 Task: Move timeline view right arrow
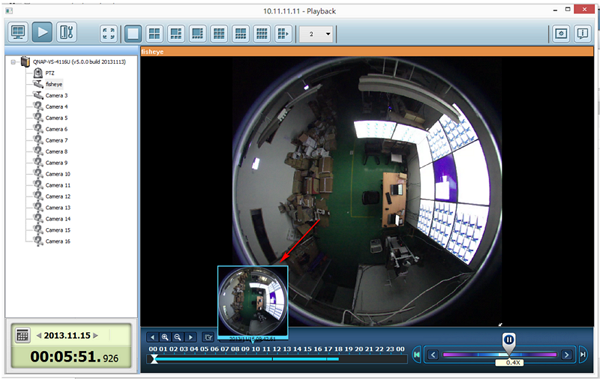click(x=190, y=337)
